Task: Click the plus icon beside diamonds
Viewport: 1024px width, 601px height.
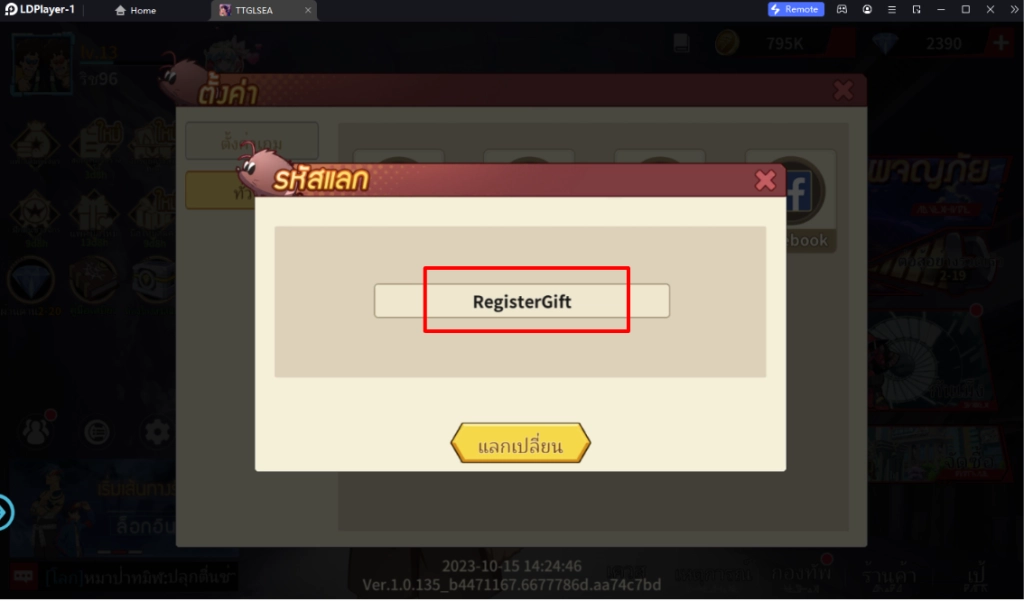Action: [1000, 43]
